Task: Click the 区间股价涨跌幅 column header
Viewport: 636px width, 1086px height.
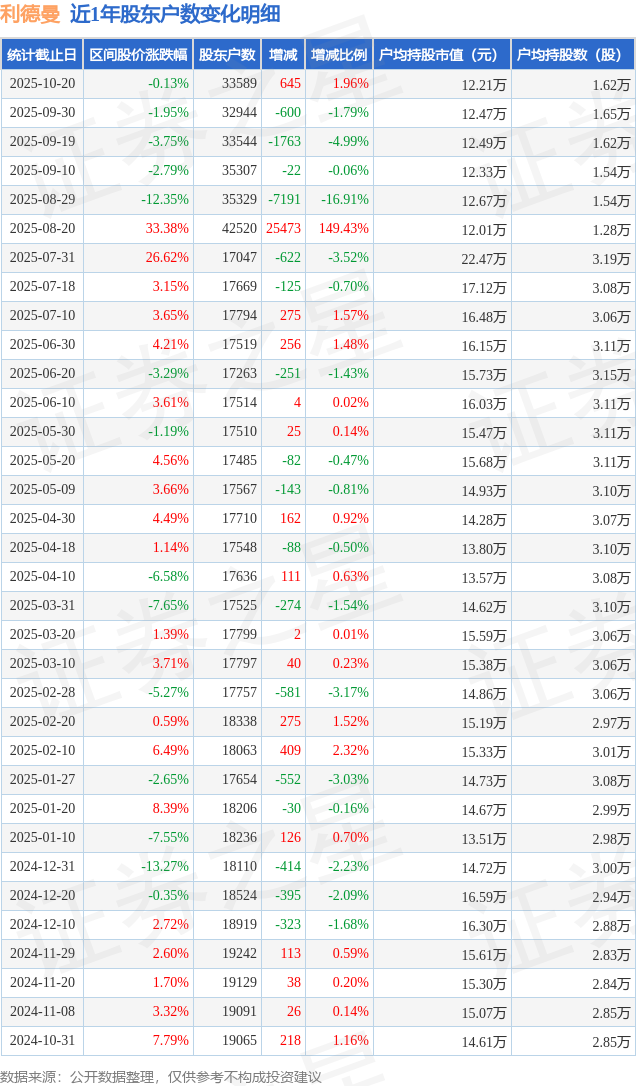Action: [137, 55]
